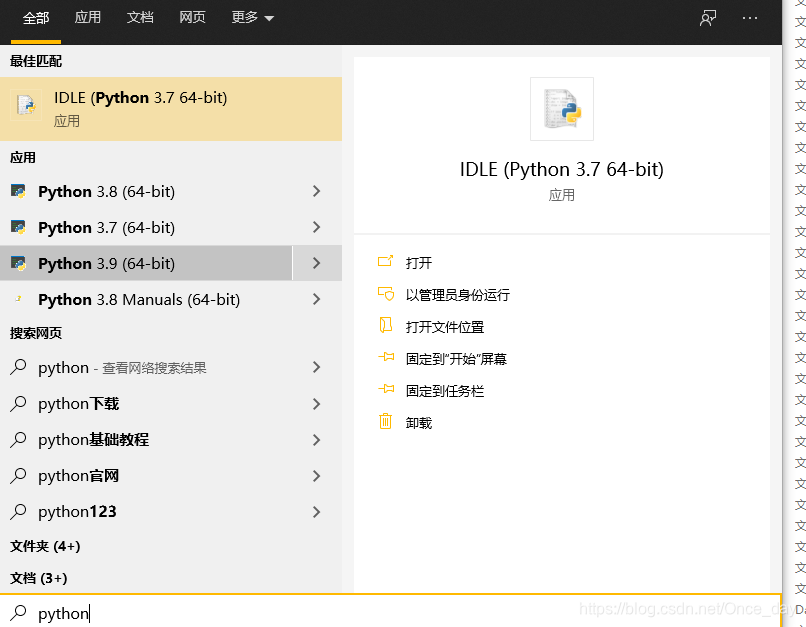806x627 pixels.
Task: Click the IDLE file icon in best match
Action: 26,105
